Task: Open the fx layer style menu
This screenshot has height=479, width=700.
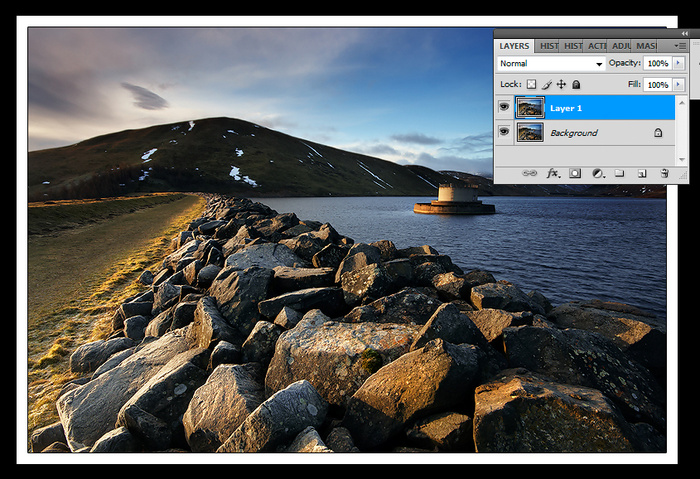Action: pyautogui.click(x=552, y=173)
